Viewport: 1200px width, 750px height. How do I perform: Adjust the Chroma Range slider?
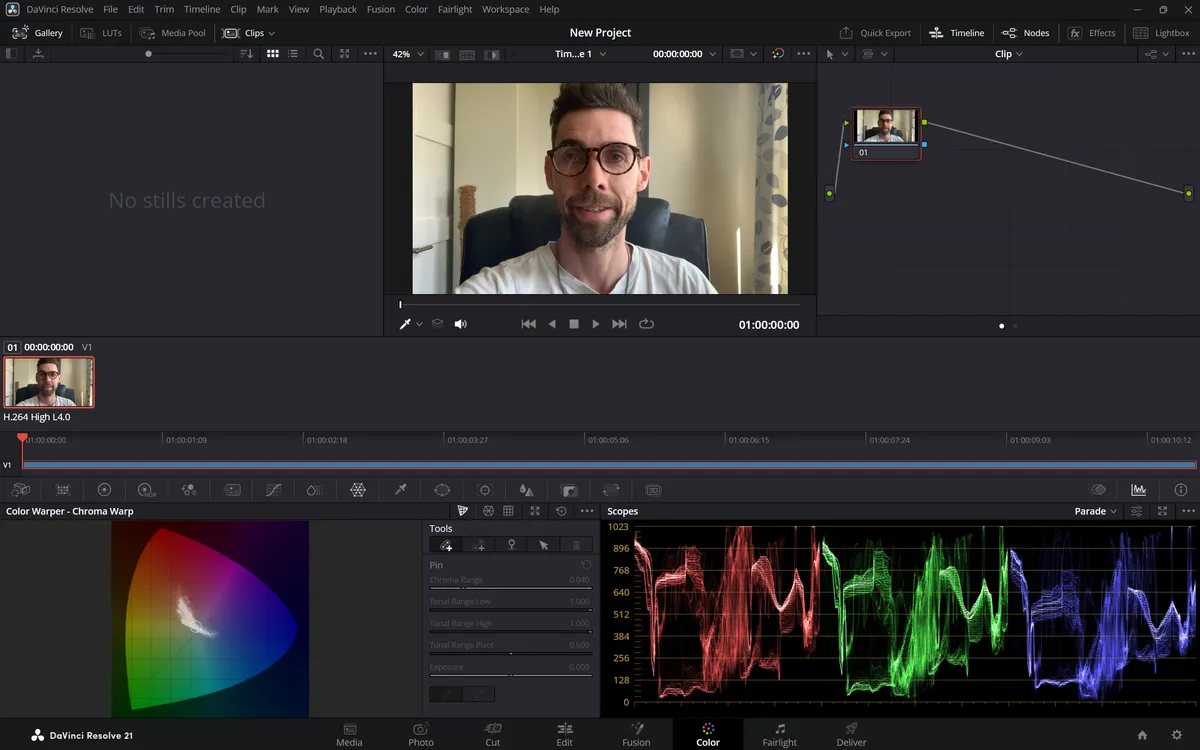tap(510, 589)
